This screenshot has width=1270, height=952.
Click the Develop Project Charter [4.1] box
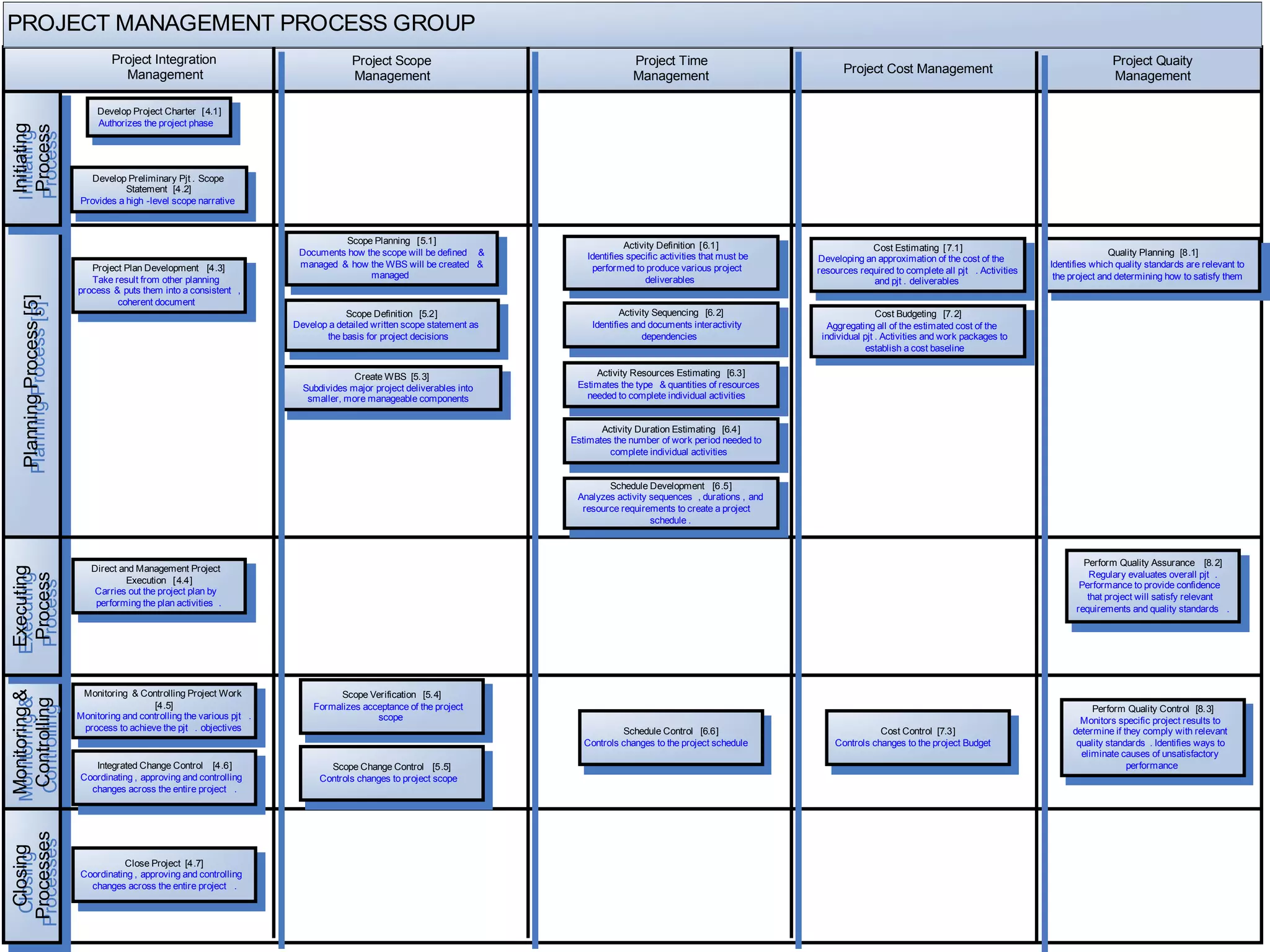tap(158, 117)
